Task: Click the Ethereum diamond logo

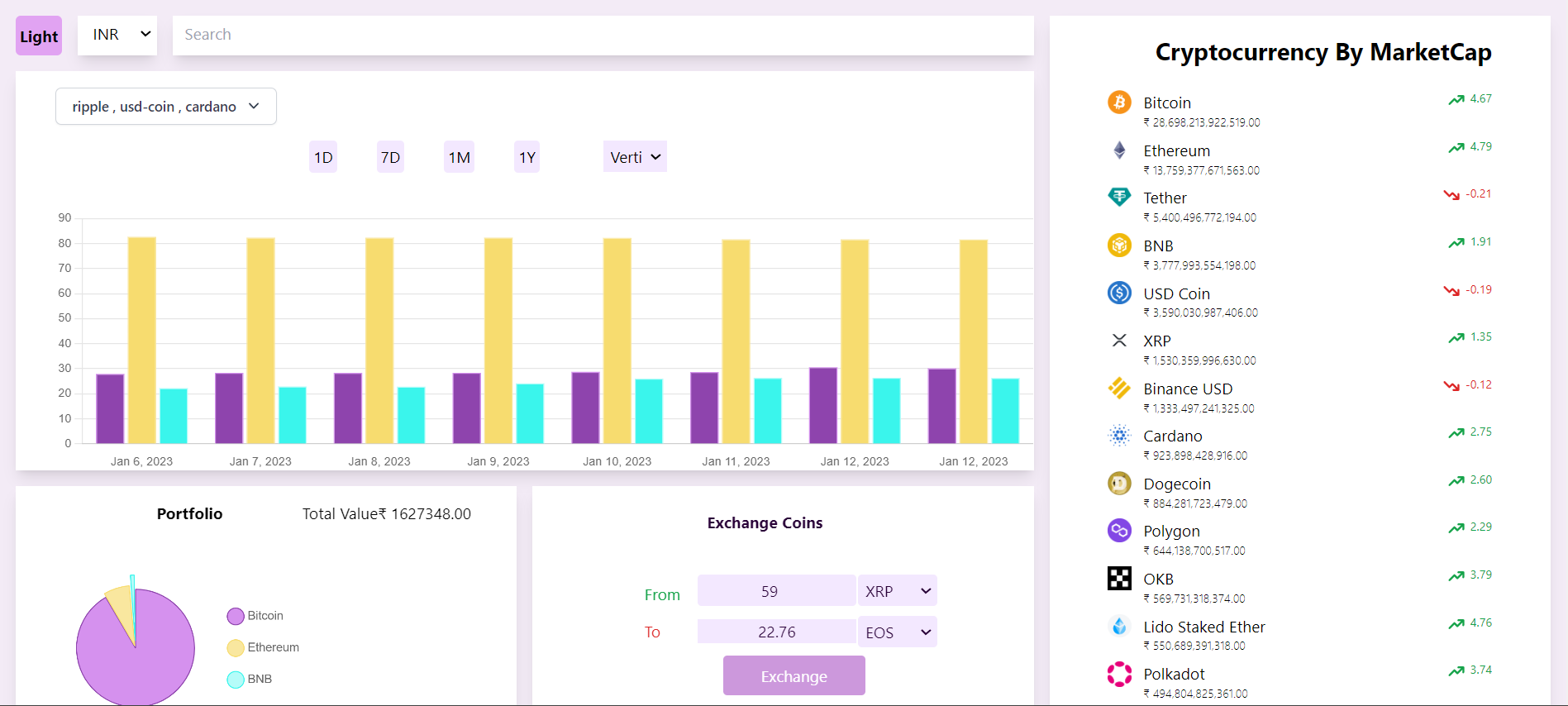Action: [1119, 150]
